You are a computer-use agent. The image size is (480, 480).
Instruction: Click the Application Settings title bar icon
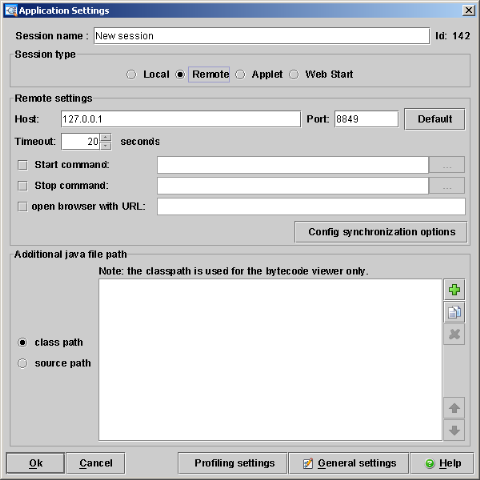[x=11, y=10]
